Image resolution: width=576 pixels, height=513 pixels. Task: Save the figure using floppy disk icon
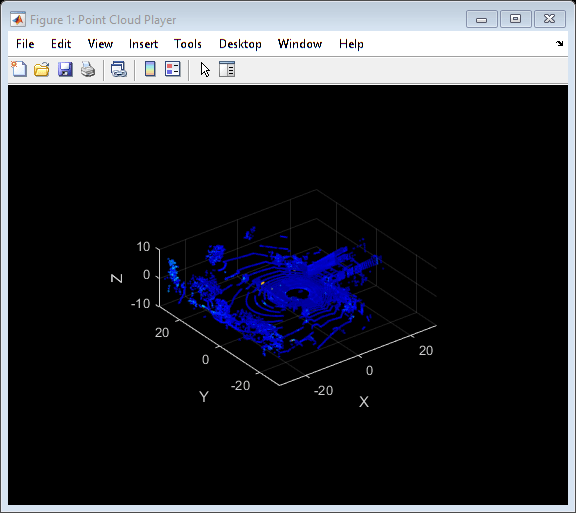click(x=65, y=69)
